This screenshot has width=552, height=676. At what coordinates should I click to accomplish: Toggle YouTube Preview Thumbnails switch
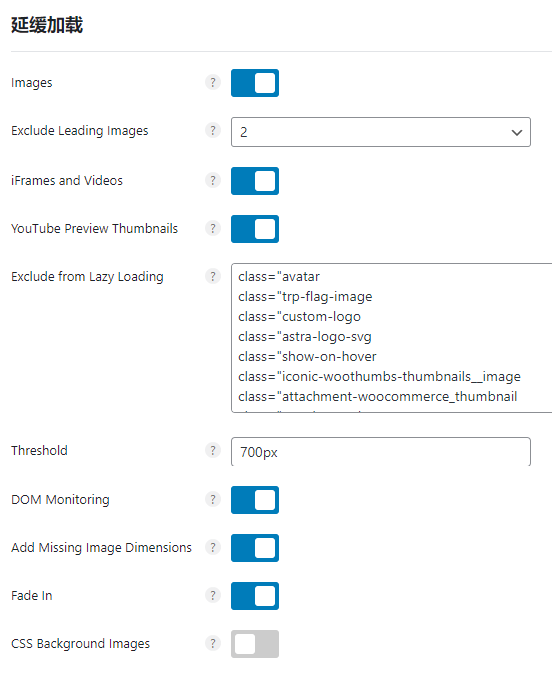coord(255,229)
